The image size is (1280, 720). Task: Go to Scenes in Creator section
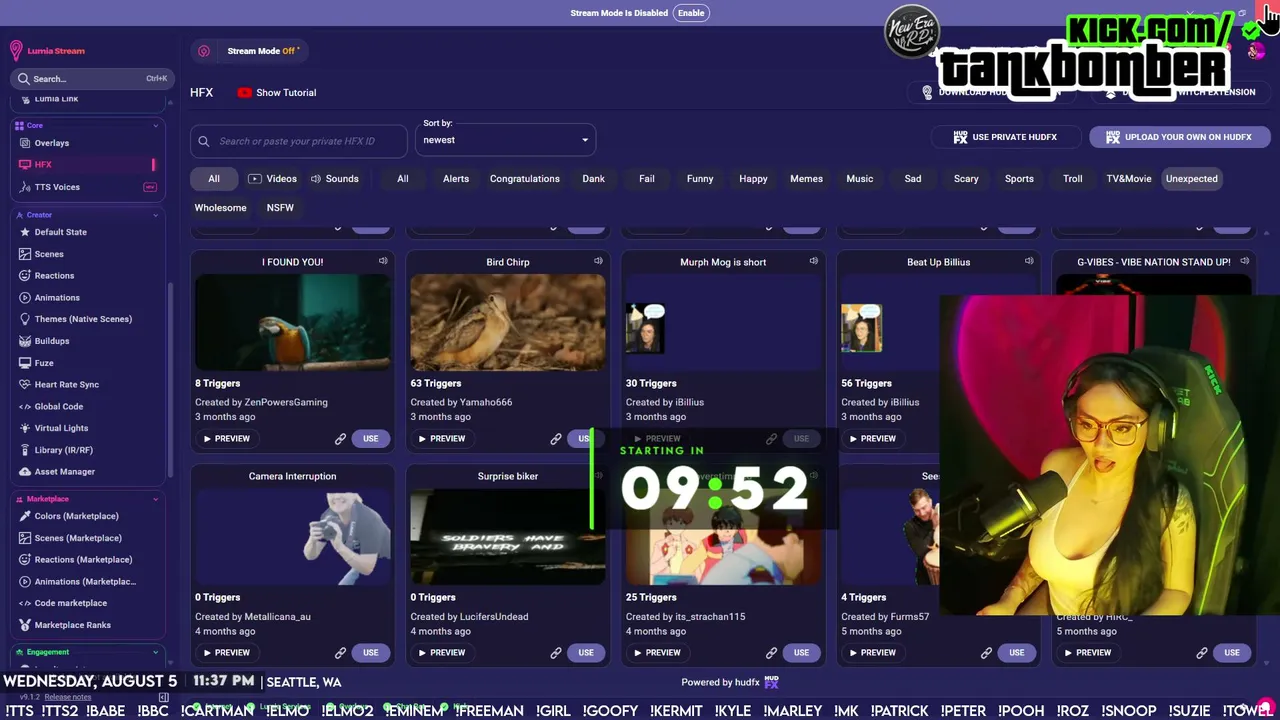coord(49,254)
